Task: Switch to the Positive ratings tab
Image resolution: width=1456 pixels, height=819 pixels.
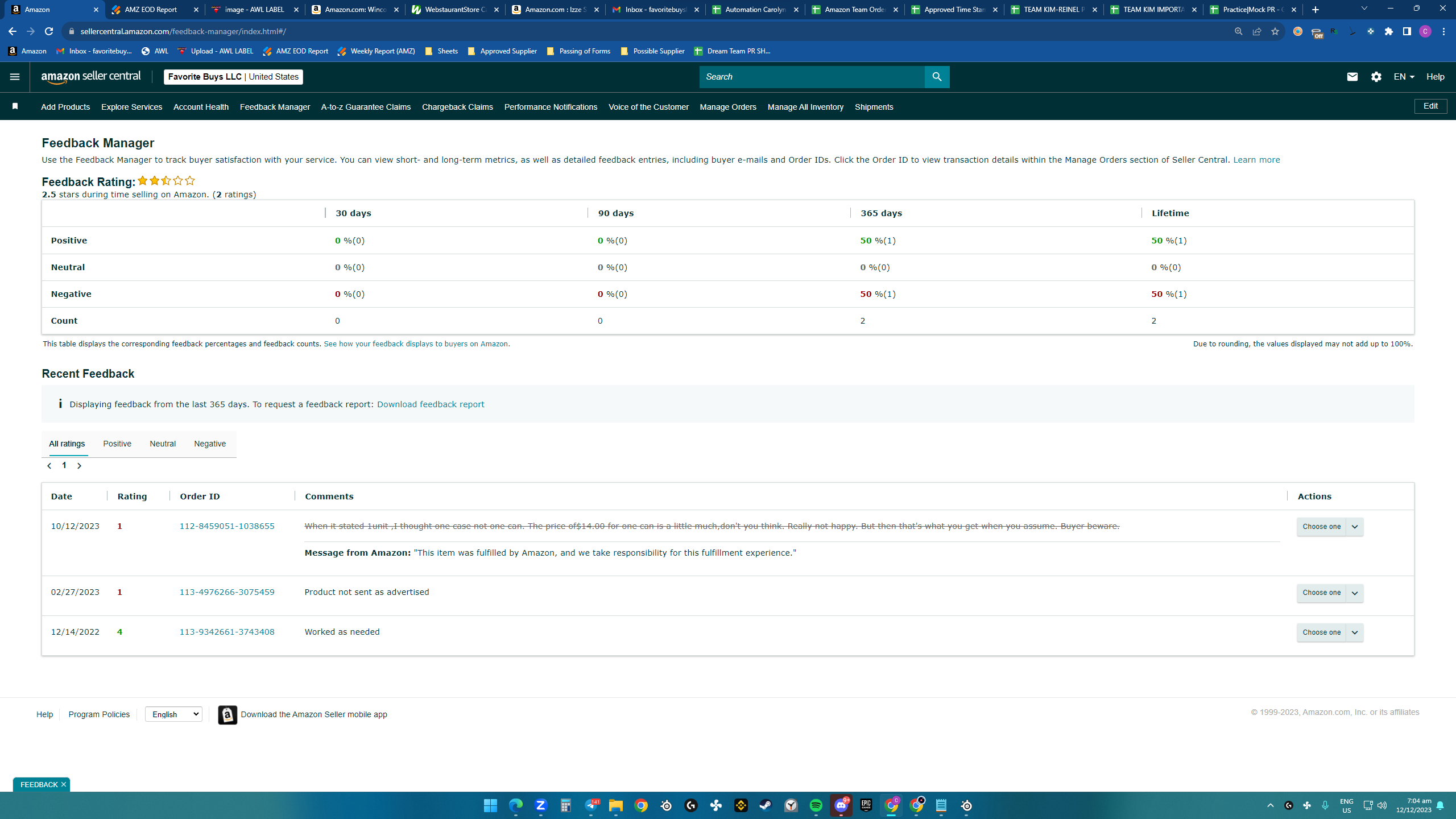Action: coord(117,444)
